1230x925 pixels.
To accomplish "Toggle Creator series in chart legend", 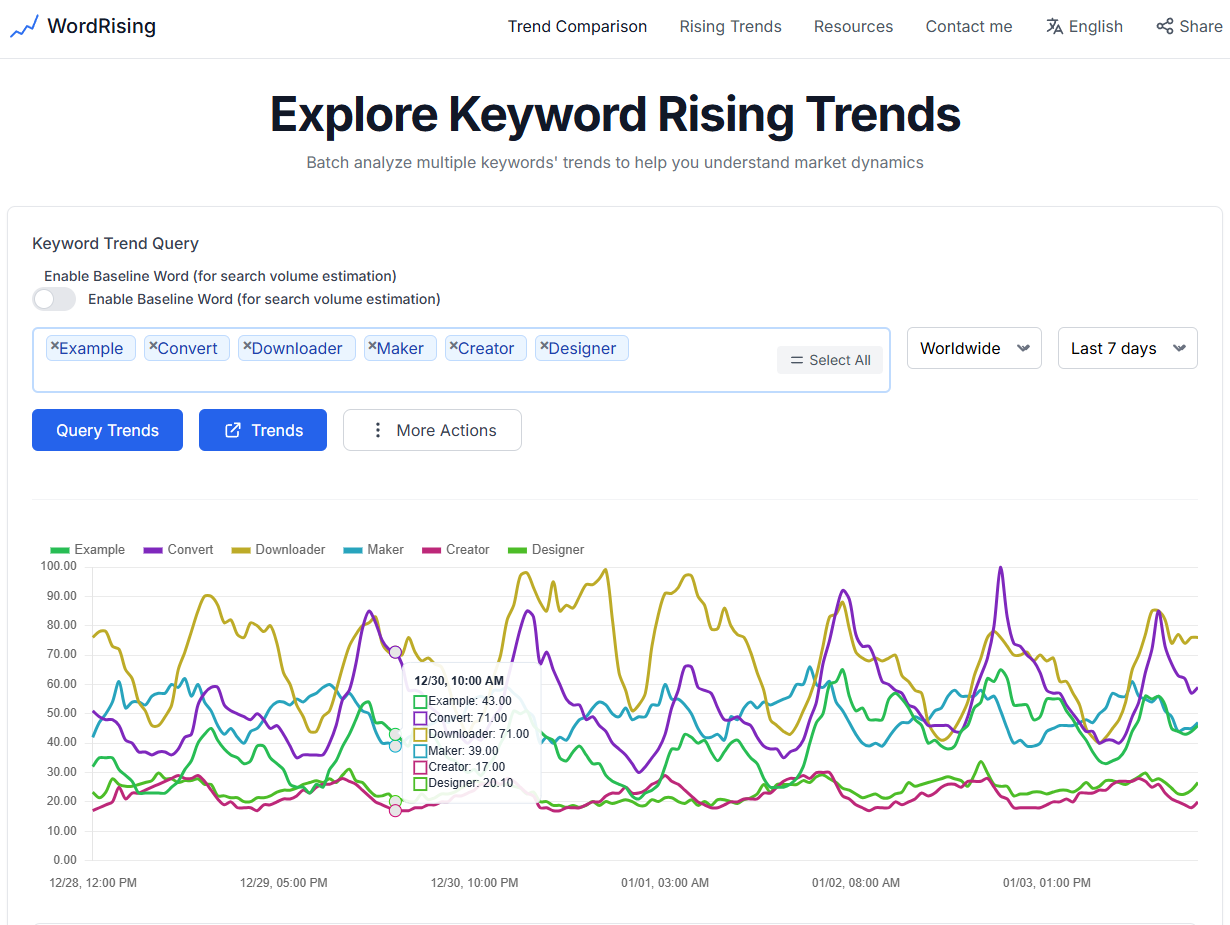I will [x=455, y=549].
